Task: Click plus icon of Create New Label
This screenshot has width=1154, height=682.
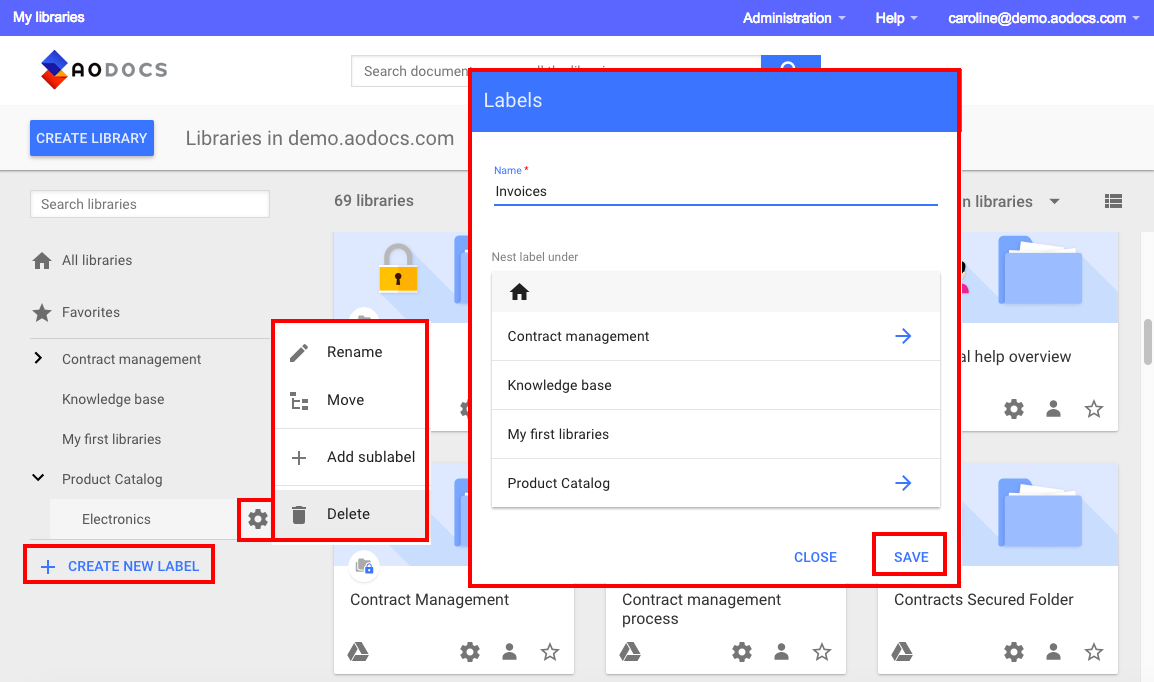Action: click(48, 566)
